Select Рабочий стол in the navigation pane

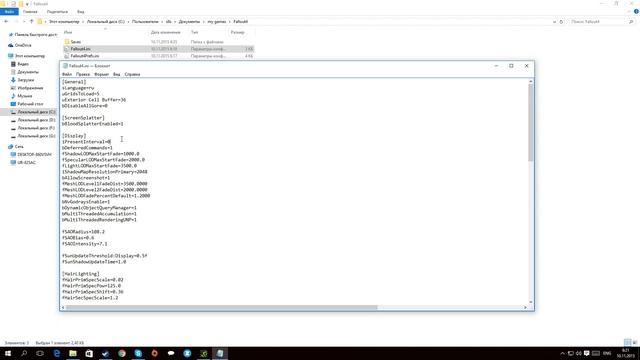click(x=30, y=104)
